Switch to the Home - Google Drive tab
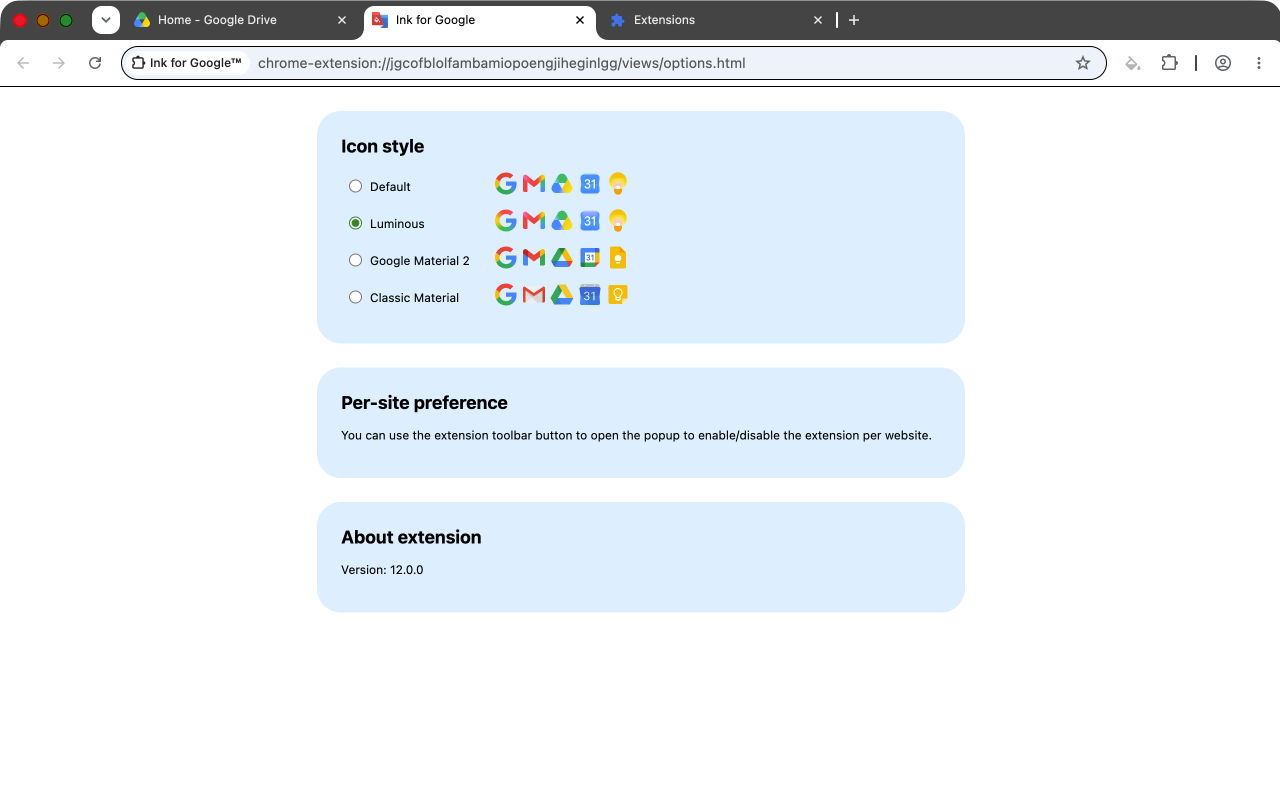 click(242, 20)
